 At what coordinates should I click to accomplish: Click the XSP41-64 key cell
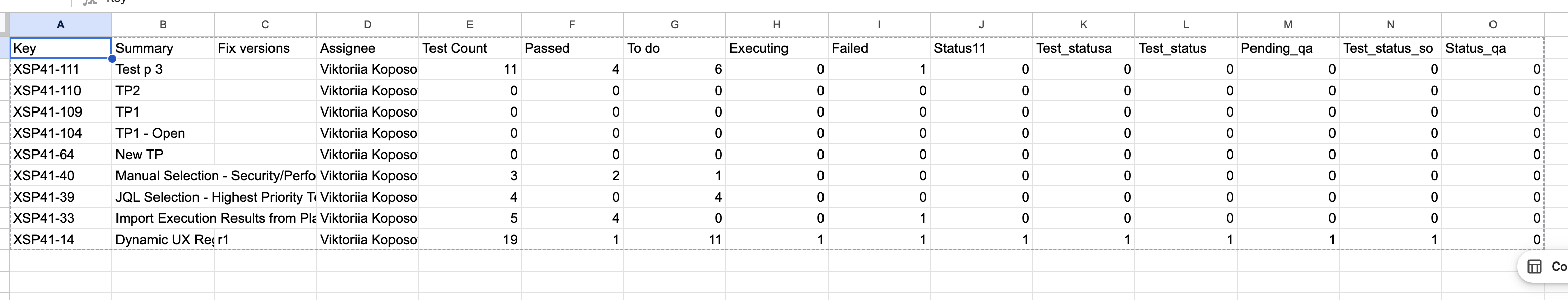(60, 155)
